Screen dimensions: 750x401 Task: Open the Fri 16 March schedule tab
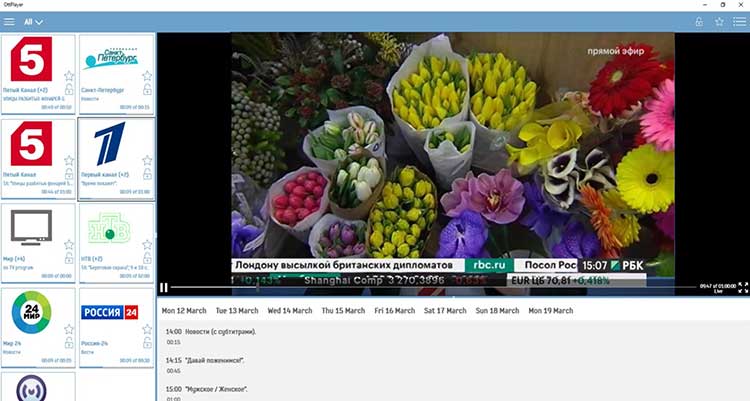395,311
